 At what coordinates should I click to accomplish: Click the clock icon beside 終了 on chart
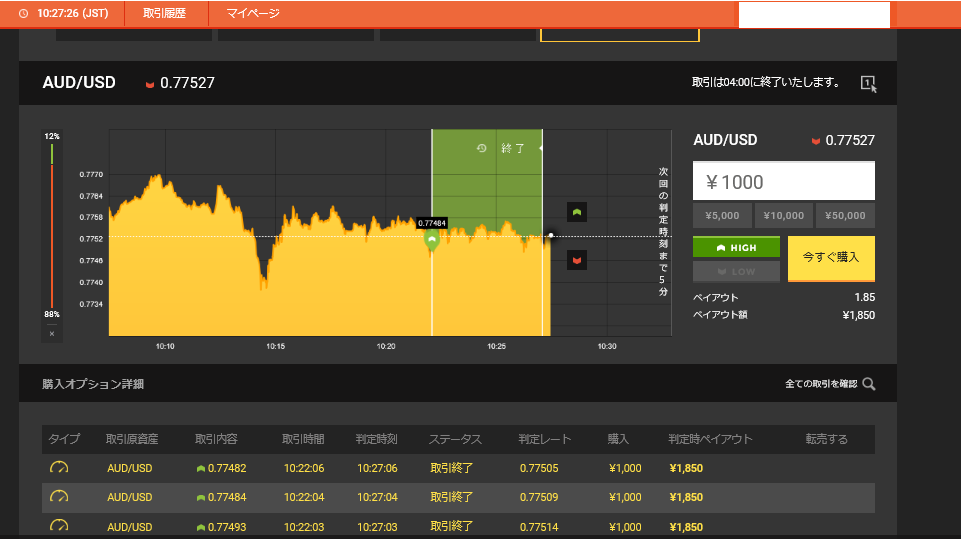click(x=482, y=148)
